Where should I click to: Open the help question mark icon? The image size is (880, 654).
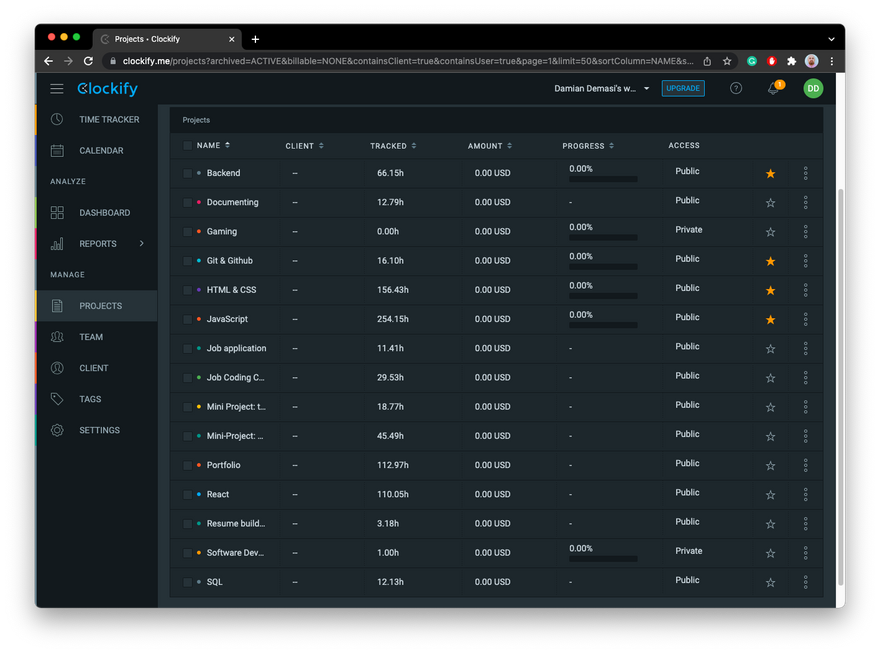coord(736,88)
